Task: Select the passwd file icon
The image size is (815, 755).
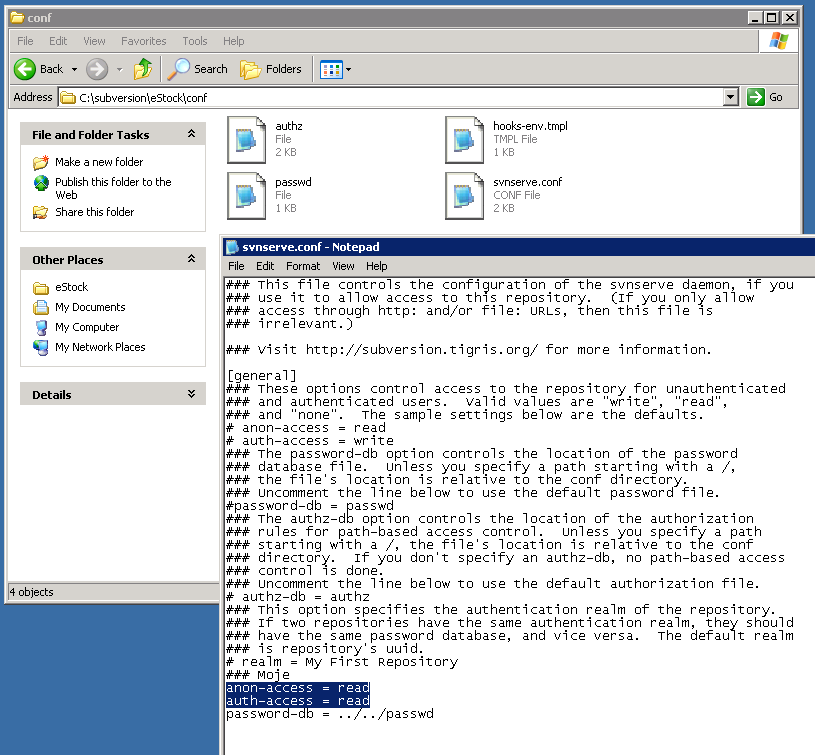Action: [246, 194]
